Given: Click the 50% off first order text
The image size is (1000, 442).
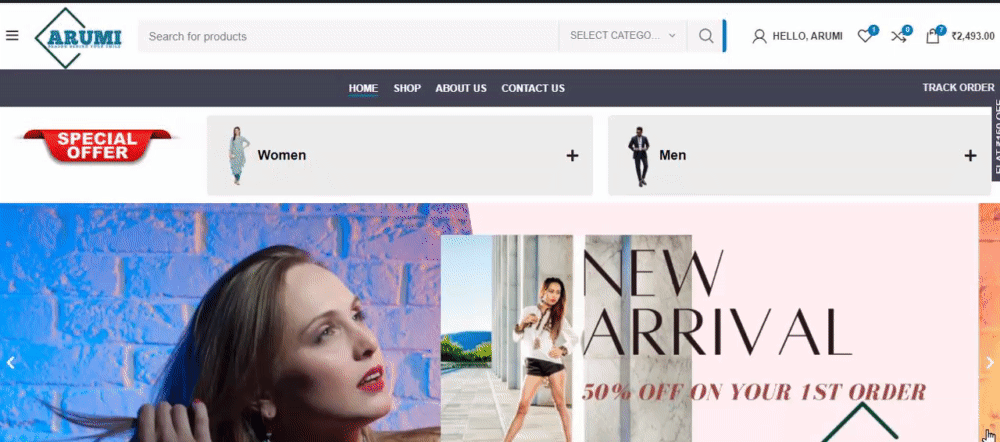Looking at the screenshot, I should click(x=753, y=392).
